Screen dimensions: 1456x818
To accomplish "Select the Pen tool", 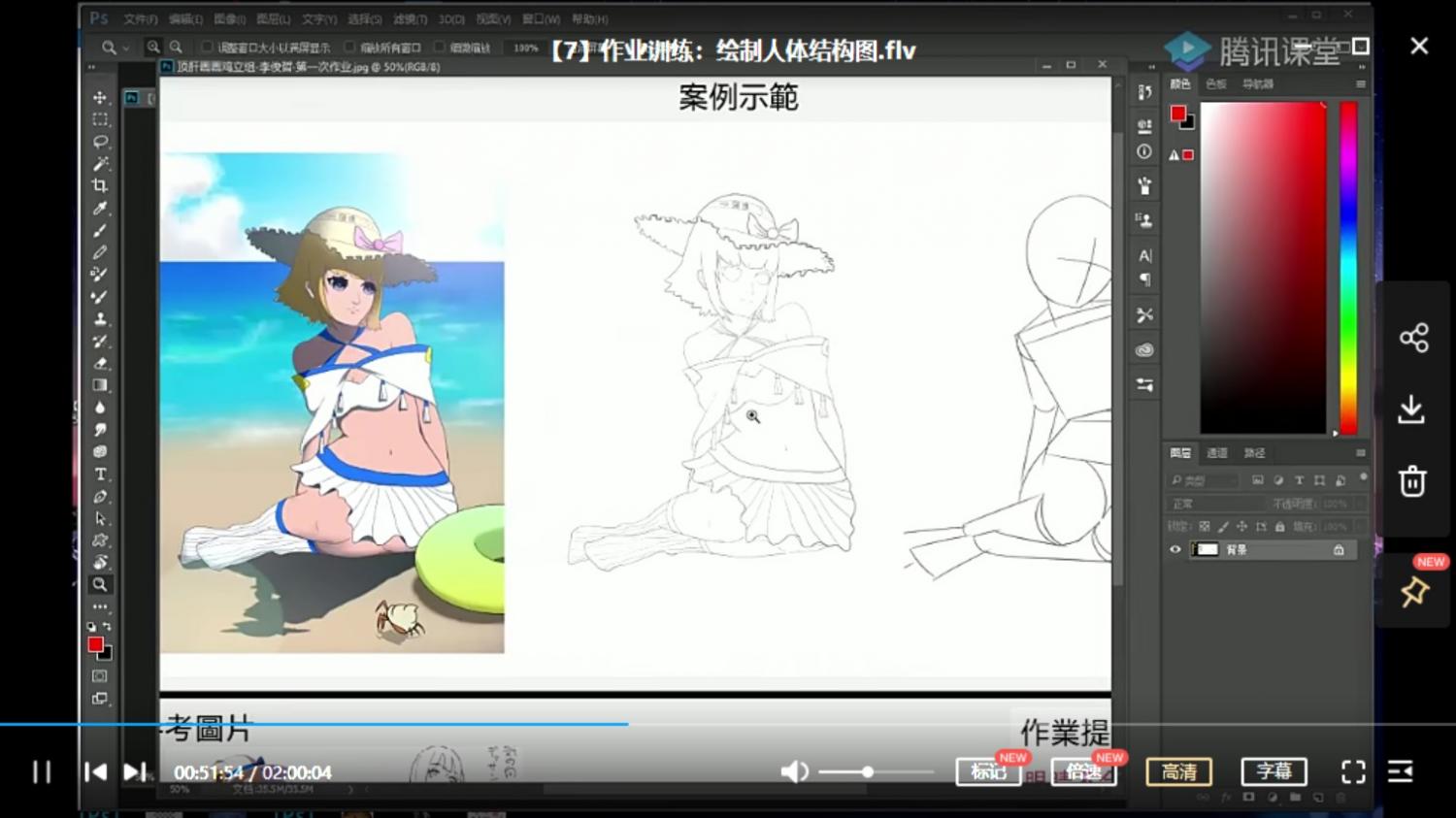I will coord(100,497).
